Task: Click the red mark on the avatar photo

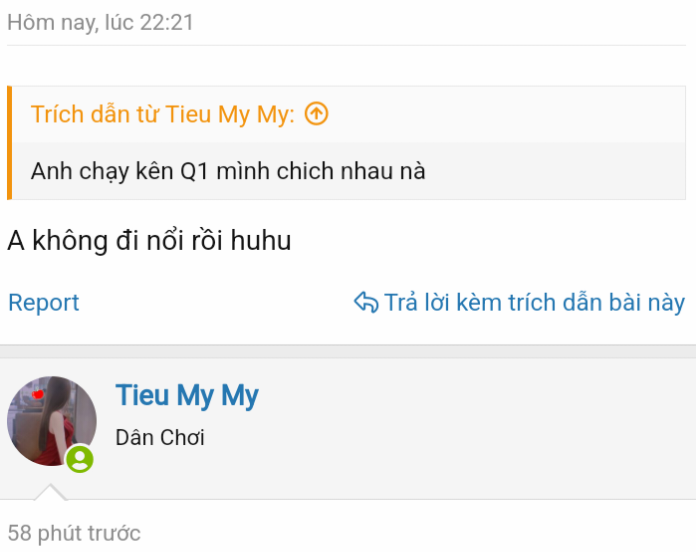Action: point(38,394)
